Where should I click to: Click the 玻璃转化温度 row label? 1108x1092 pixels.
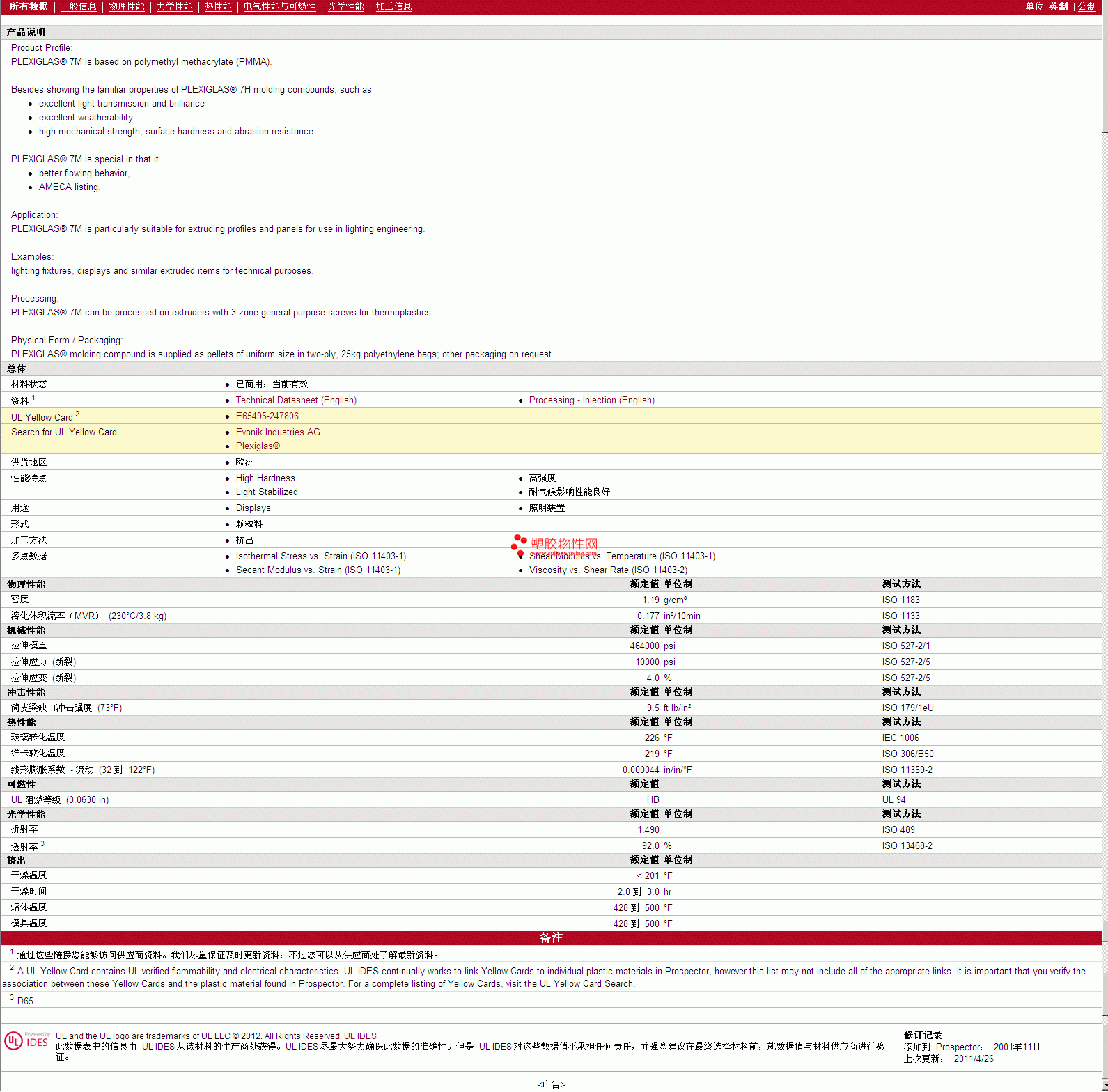[38, 738]
